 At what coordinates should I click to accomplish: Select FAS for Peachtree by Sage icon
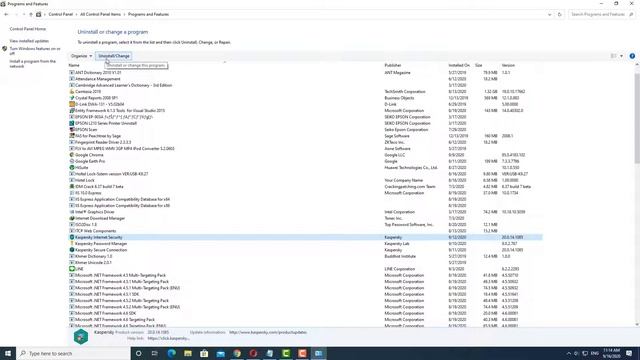(72, 136)
